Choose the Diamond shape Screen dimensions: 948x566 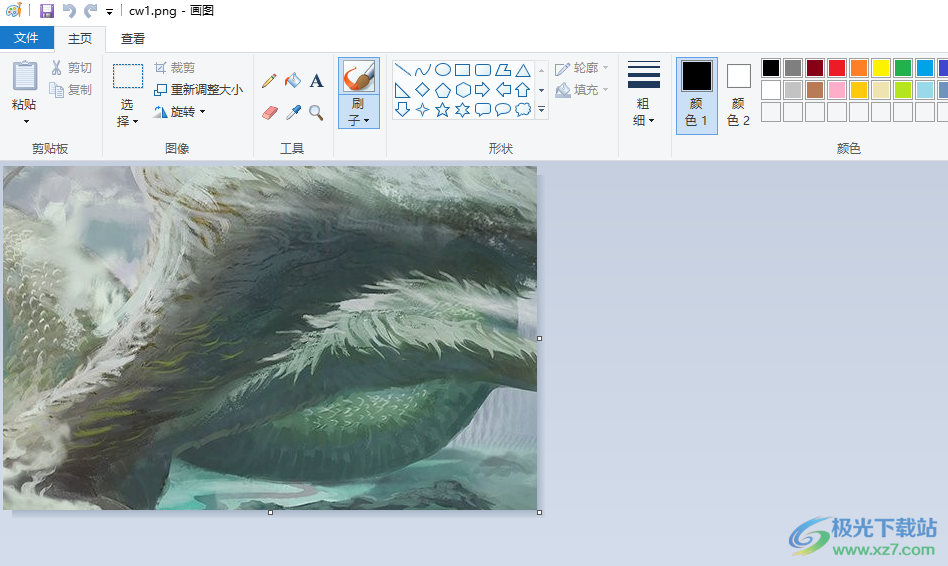point(423,90)
